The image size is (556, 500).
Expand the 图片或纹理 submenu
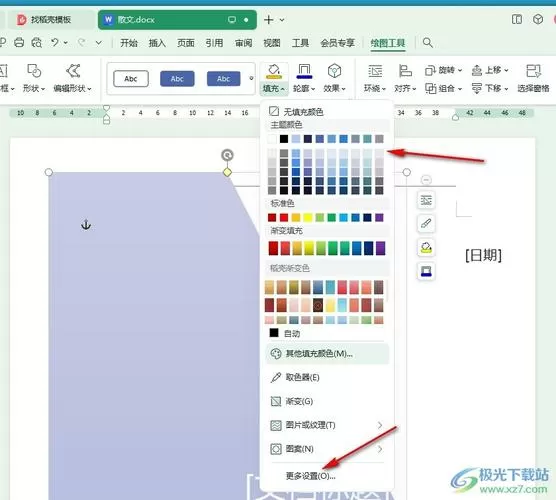tap(380, 425)
